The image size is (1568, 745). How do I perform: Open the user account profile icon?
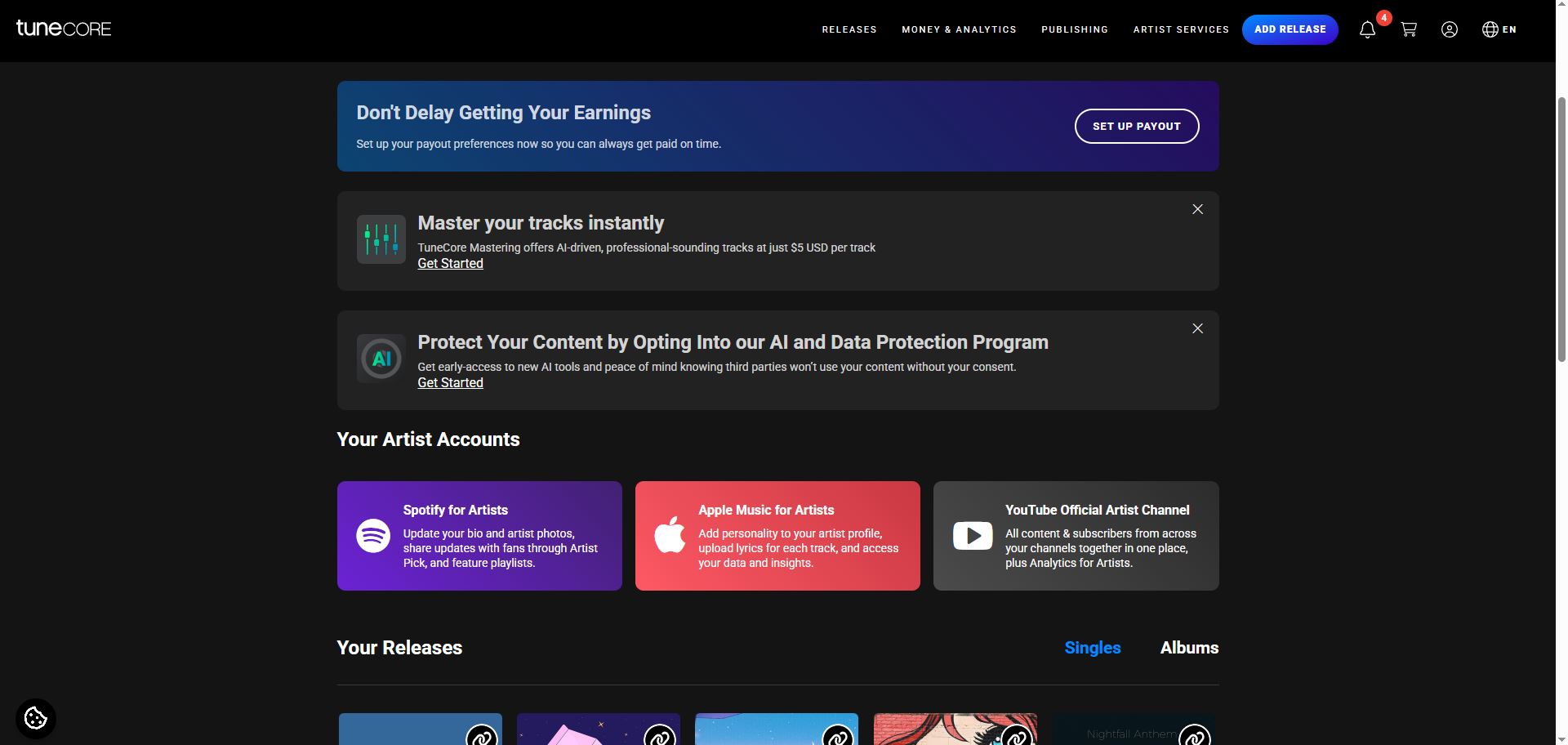[x=1450, y=29]
